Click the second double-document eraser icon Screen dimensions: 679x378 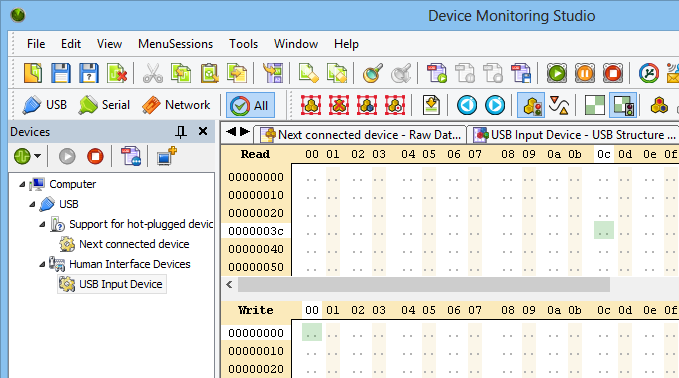click(x=337, y=73)
